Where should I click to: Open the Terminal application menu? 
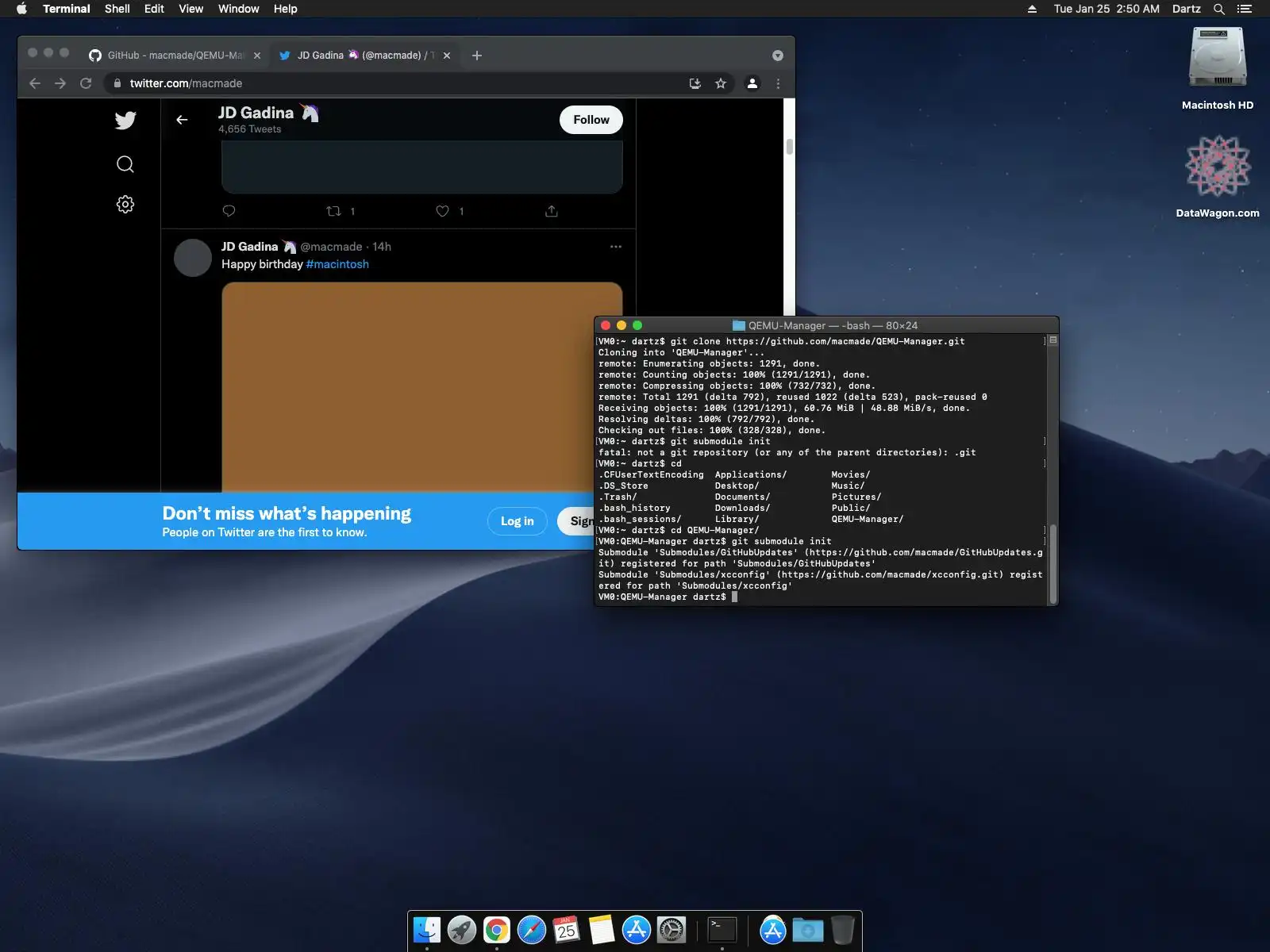[67, 9]
